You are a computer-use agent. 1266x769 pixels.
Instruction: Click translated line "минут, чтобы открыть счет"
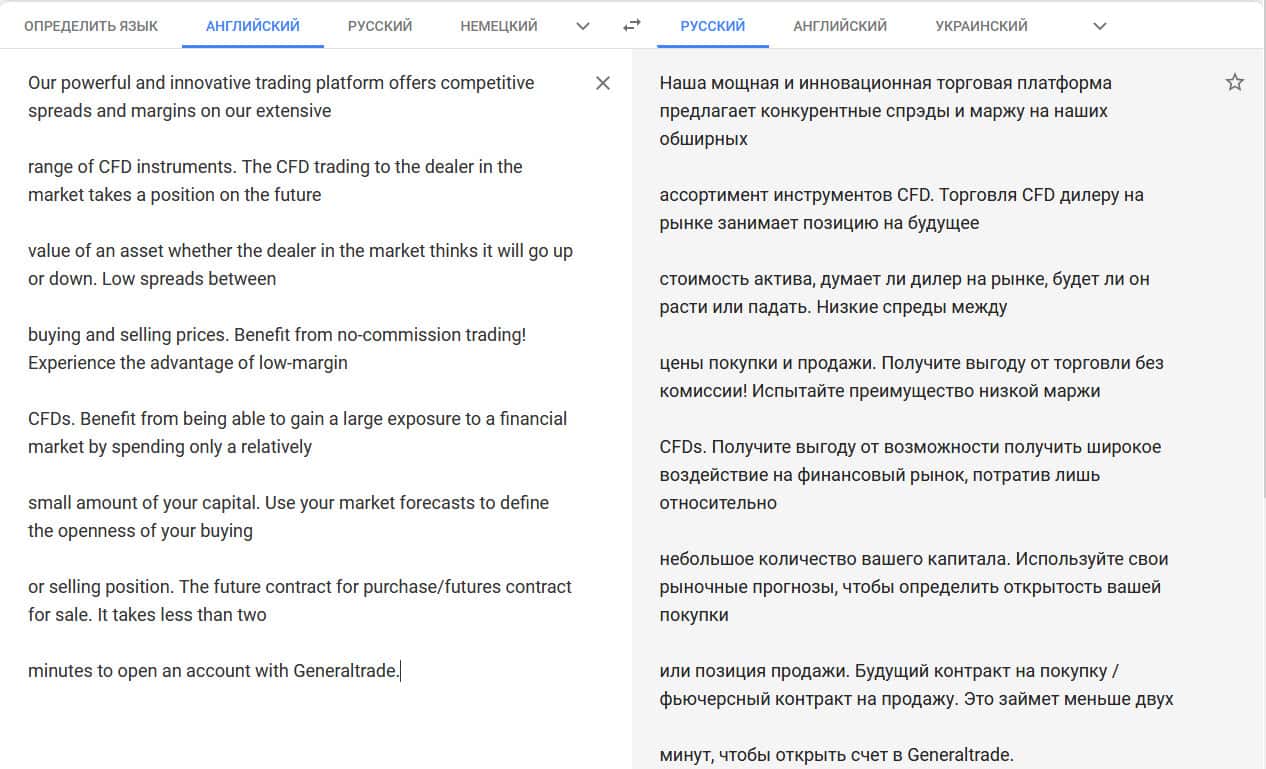coord(836,755)
